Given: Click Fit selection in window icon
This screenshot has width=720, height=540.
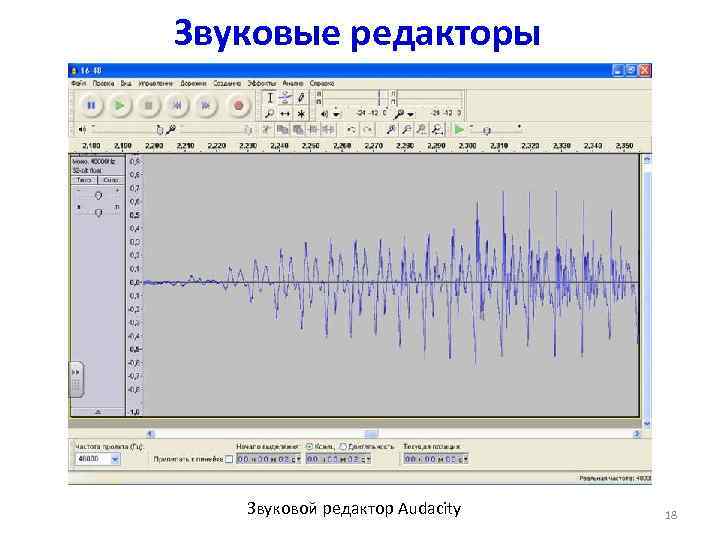Looking at the screenshot, I should pos(422,130).
